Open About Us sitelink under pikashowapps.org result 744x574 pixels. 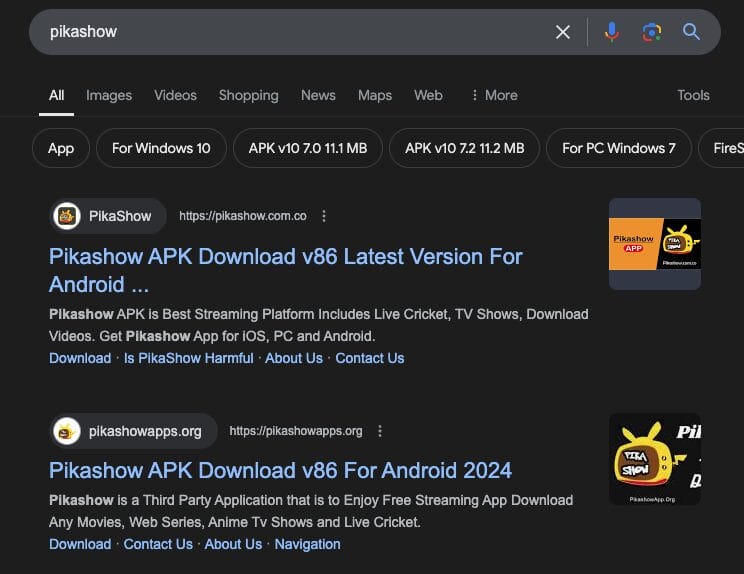click(233, 544)
